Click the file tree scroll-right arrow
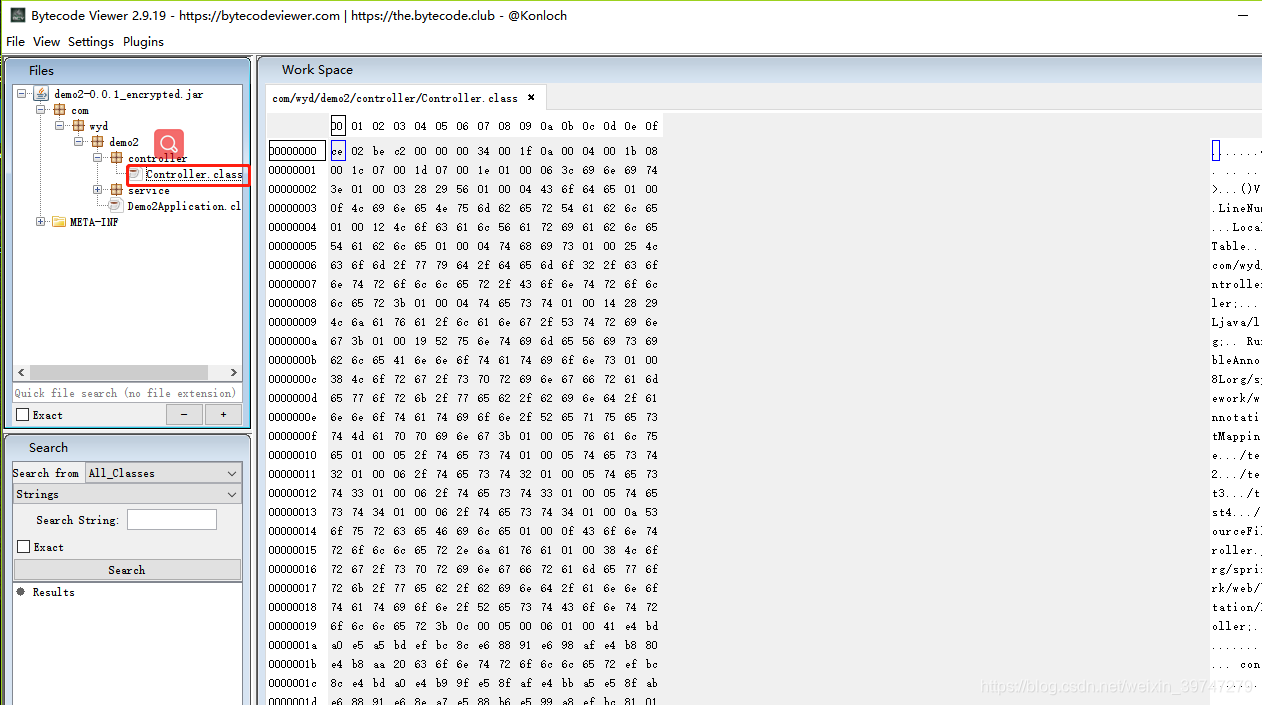This screenshot has width=1262, height=705. 234,372
